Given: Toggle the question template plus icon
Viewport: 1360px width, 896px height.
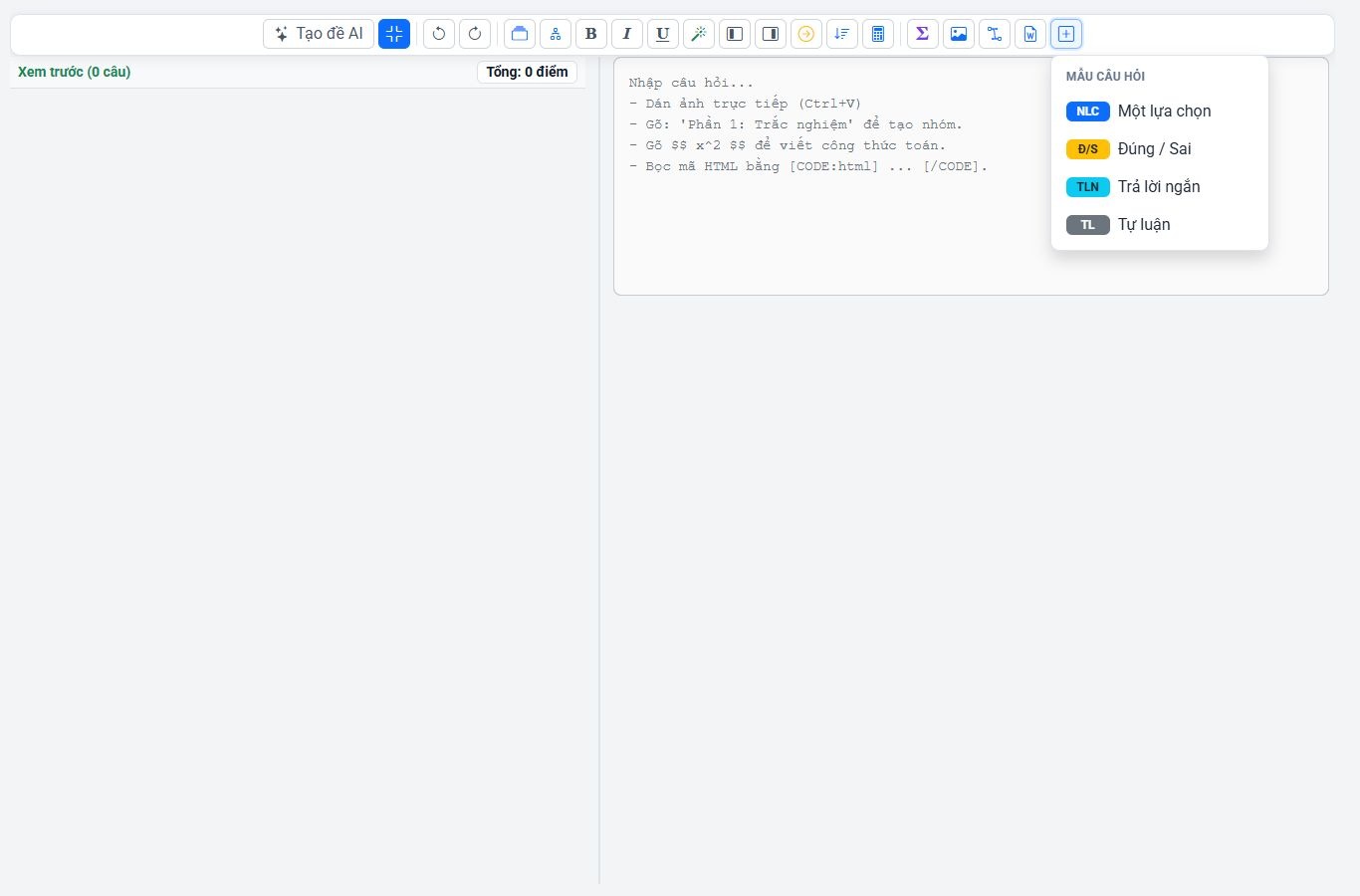Looking at the screenshot, I should pos(1066,34).
